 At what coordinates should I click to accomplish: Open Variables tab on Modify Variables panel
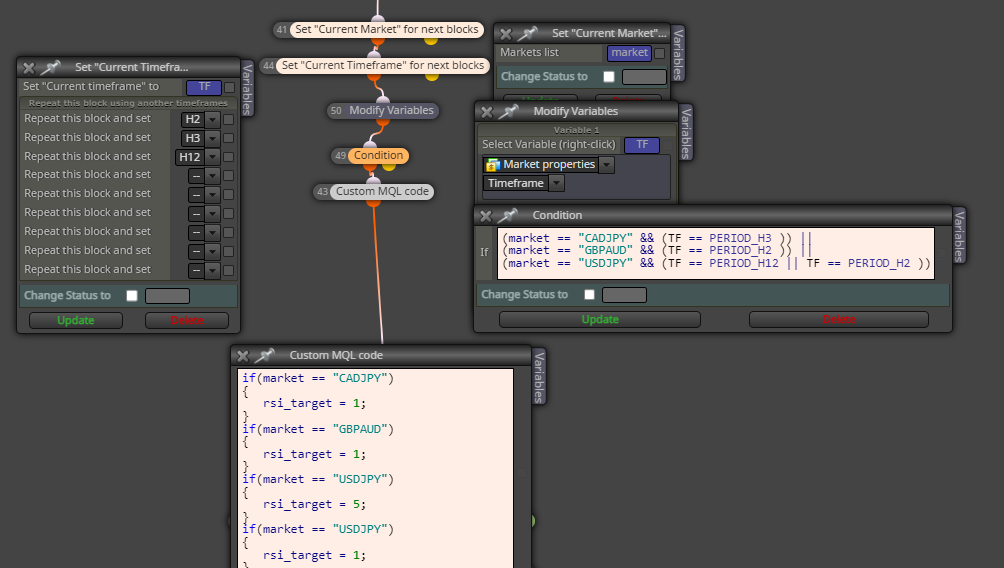686,133
